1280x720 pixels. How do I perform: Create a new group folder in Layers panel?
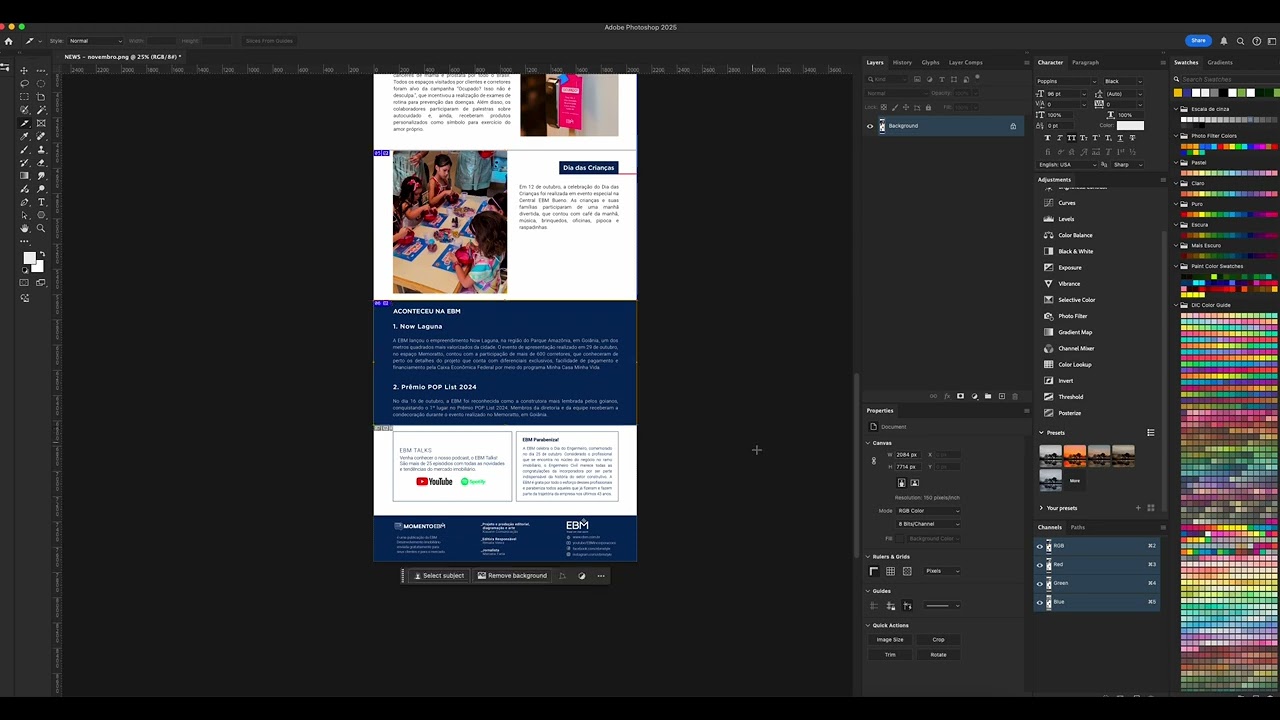click(x=988, y=396)
